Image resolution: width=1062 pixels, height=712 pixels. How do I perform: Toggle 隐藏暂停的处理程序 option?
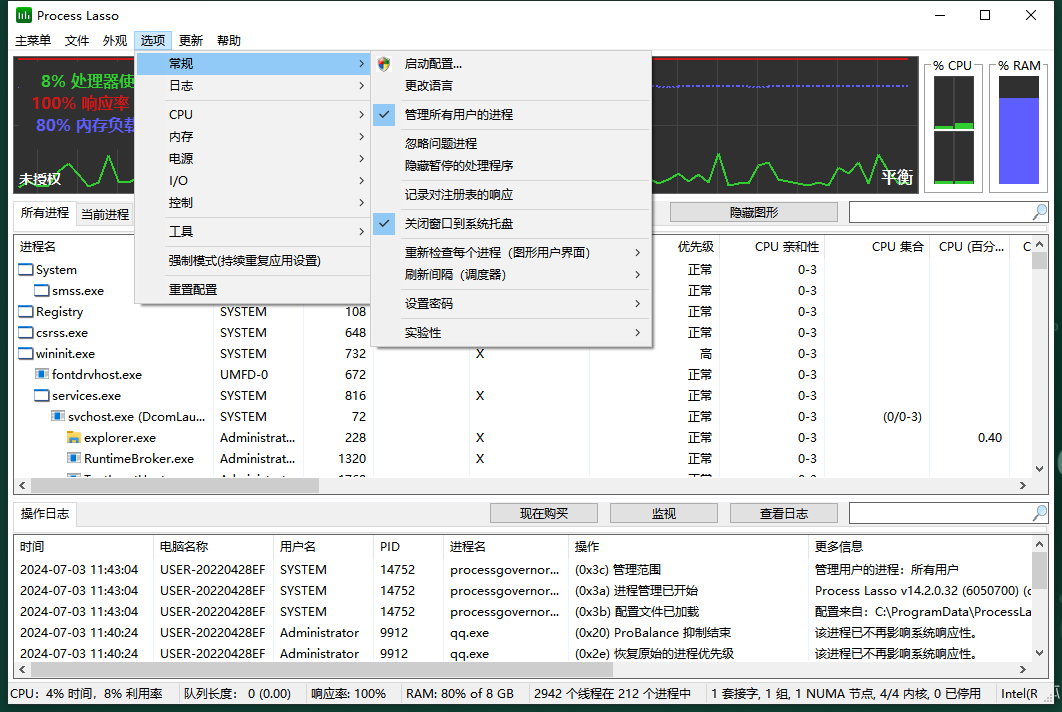point(511,165)
